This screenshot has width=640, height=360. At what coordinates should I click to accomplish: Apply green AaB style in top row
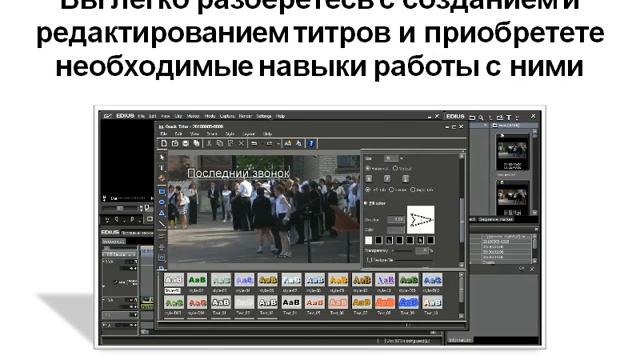(197, 280)
